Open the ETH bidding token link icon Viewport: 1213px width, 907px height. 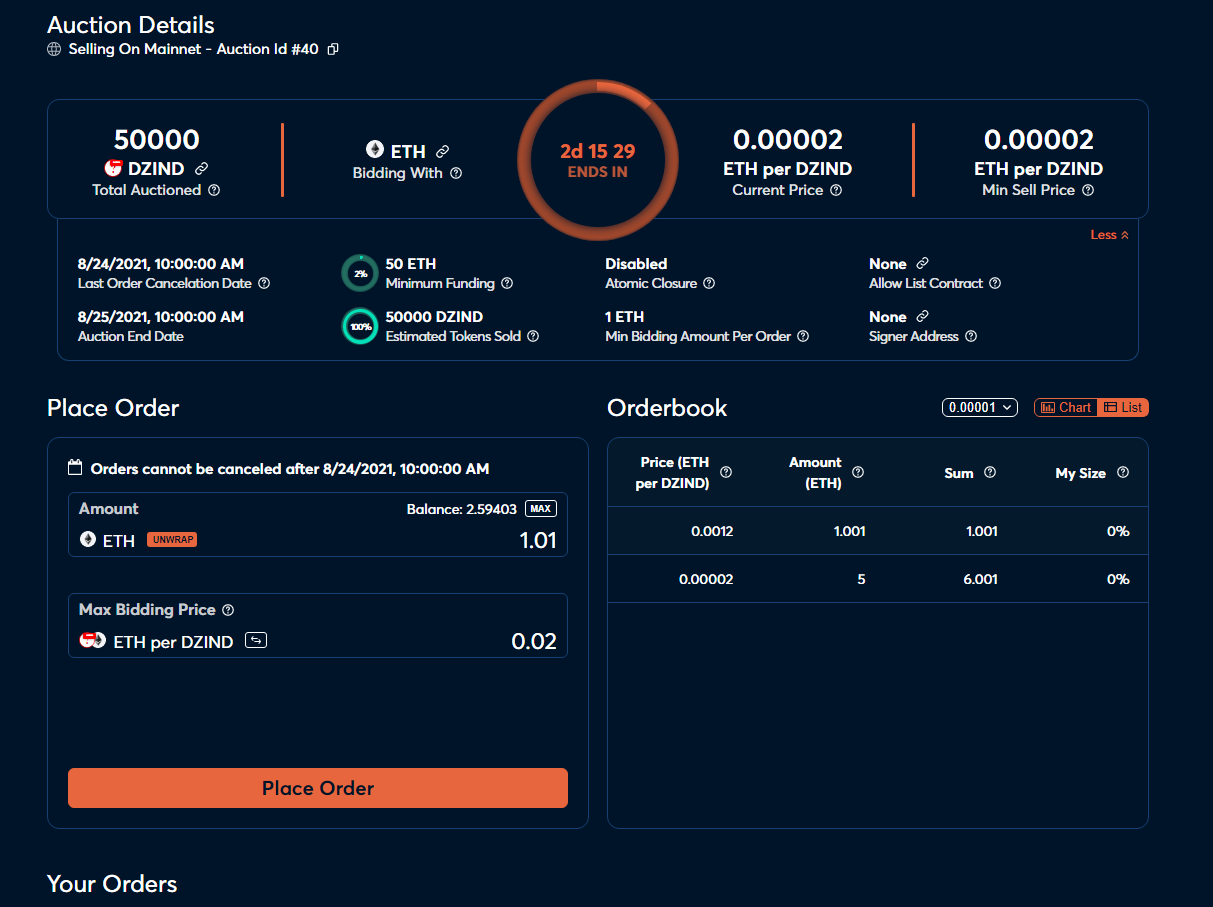coord(442,151)
